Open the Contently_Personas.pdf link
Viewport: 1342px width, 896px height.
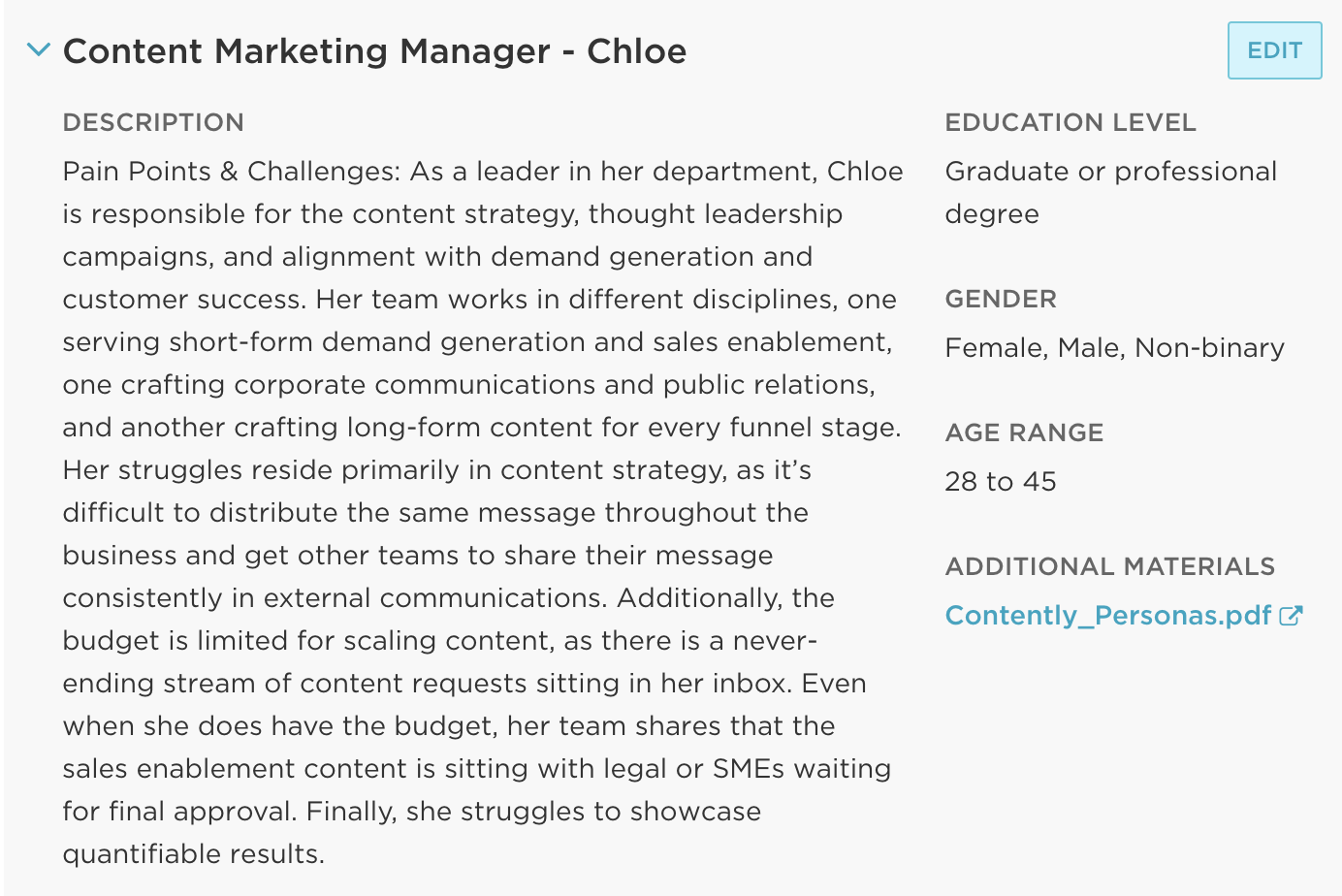(x=1107, y=616)
